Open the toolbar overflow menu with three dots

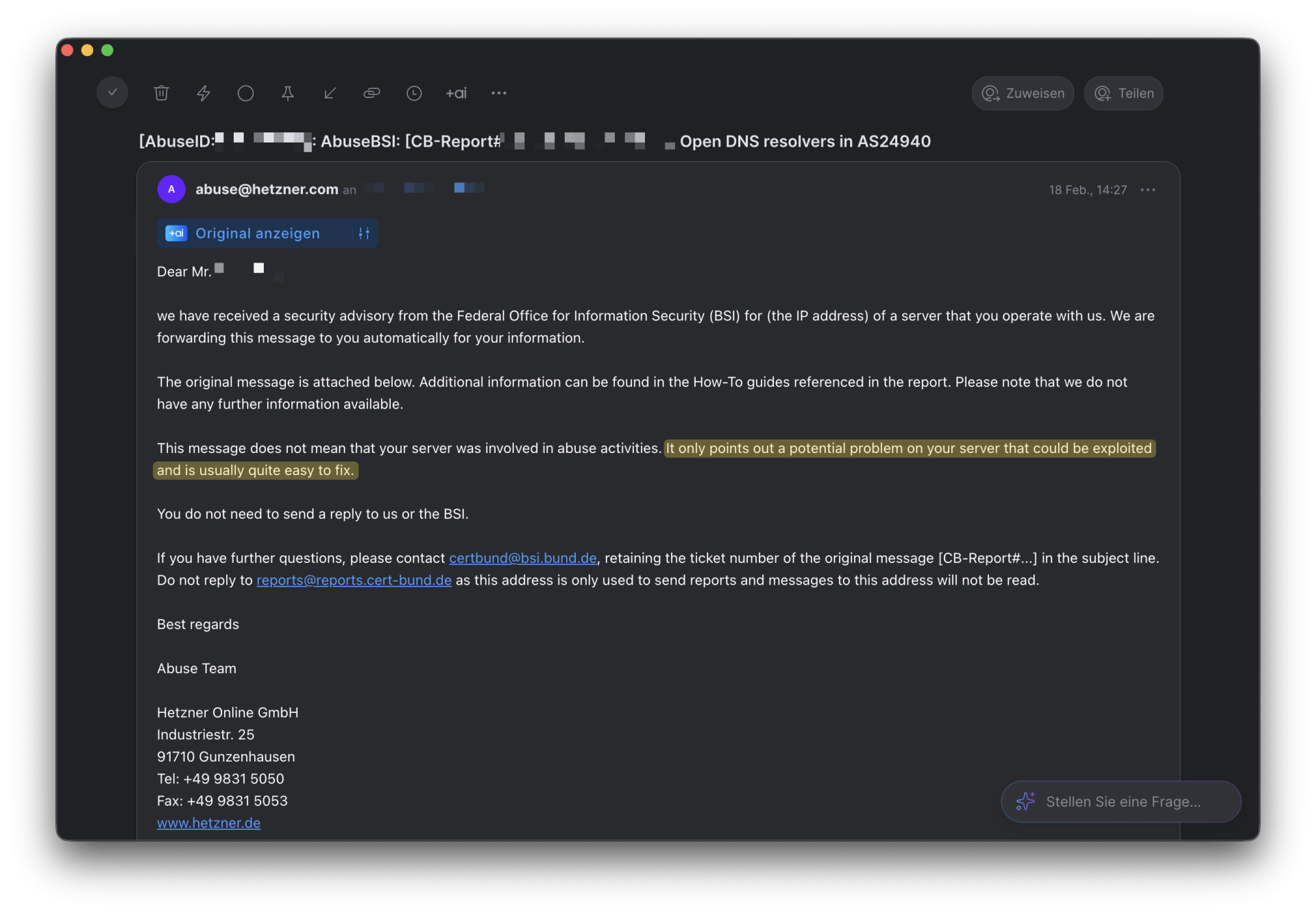click(x=498, y=93)
